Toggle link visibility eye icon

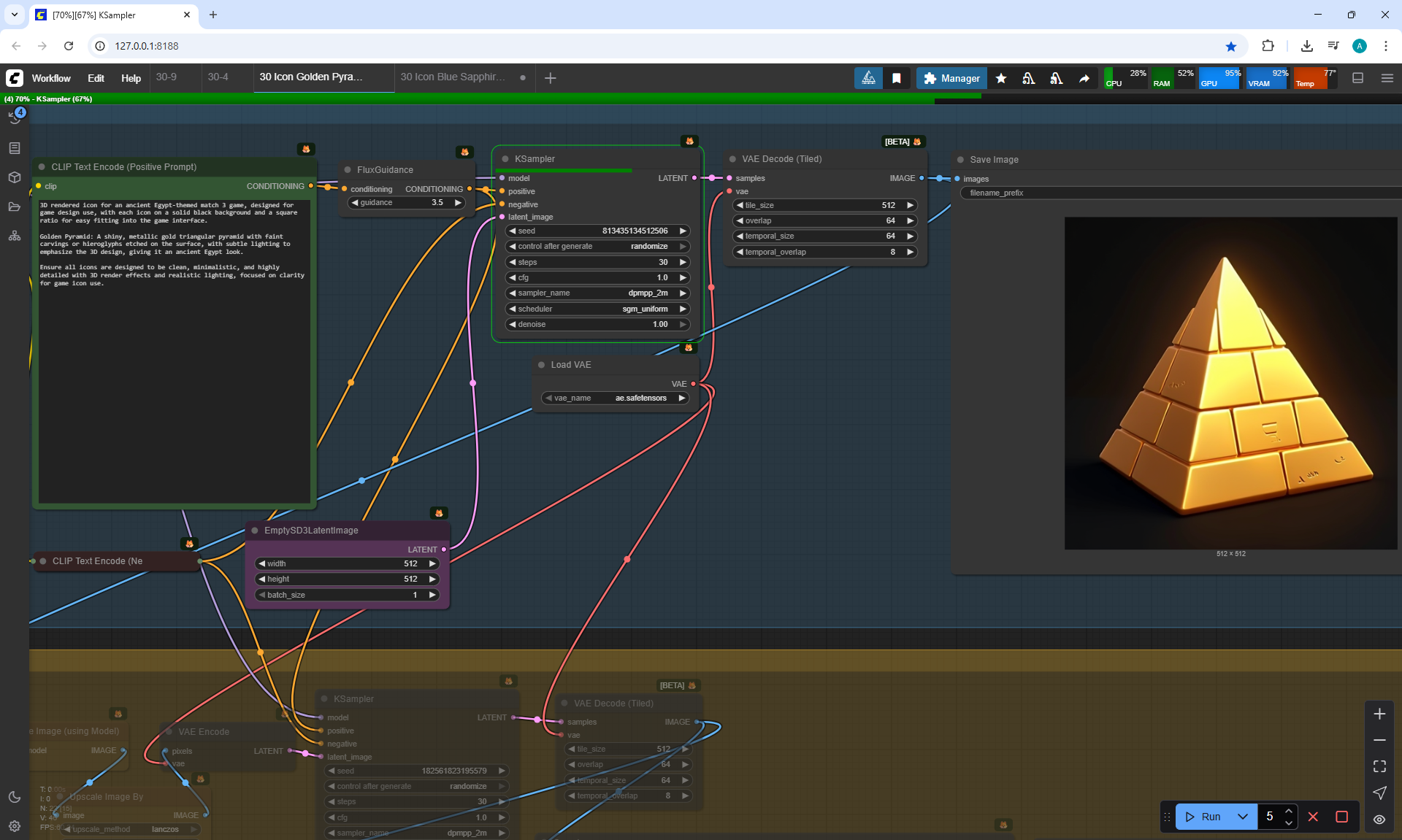tap(1379, 820)
